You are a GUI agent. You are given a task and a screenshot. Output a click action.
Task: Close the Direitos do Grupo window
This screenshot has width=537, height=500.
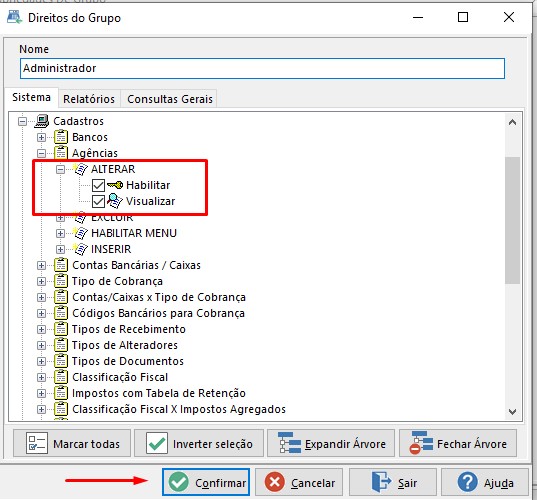click(509, 17)
